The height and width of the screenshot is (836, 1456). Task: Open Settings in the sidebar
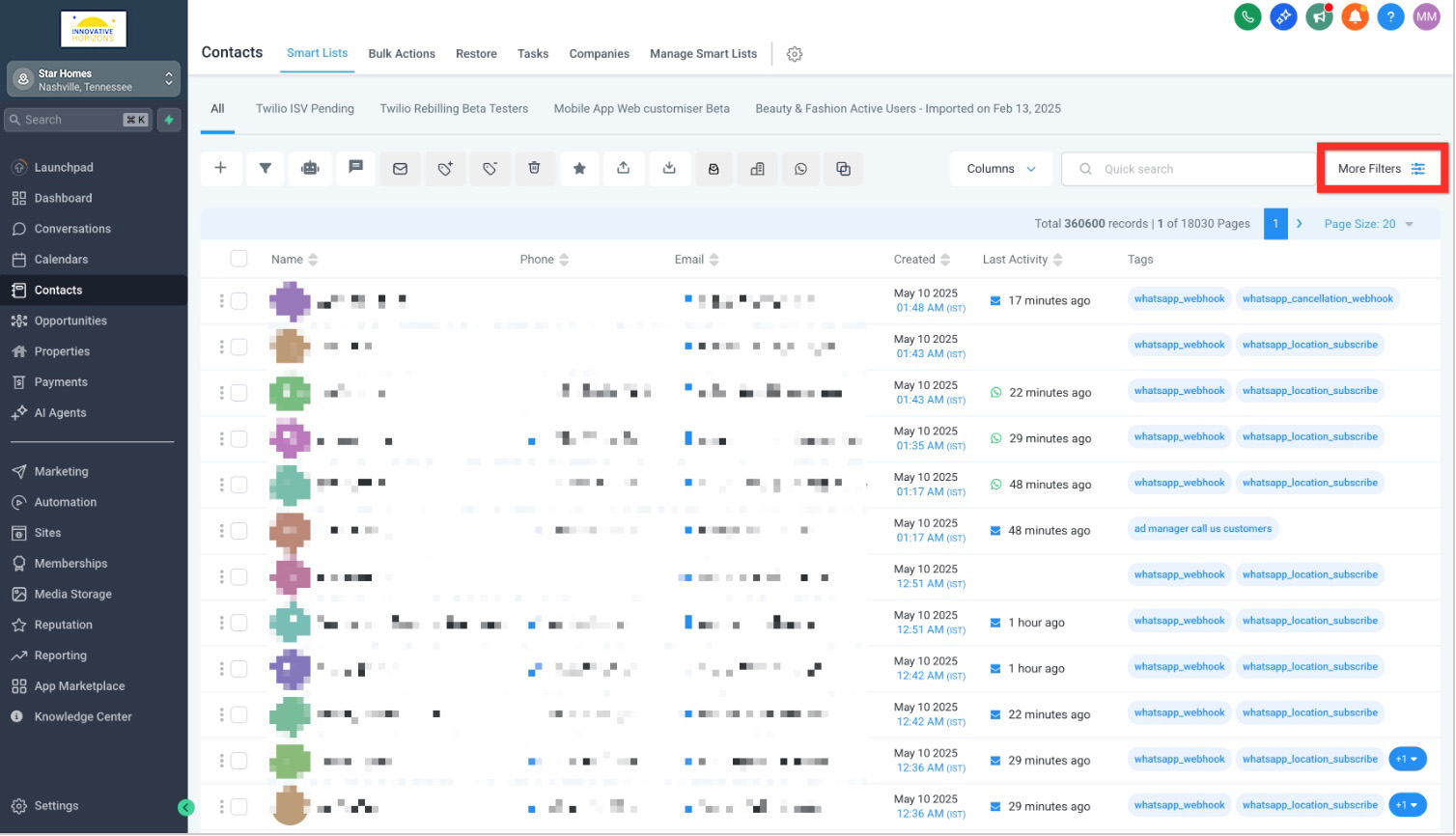pos(56,806)
